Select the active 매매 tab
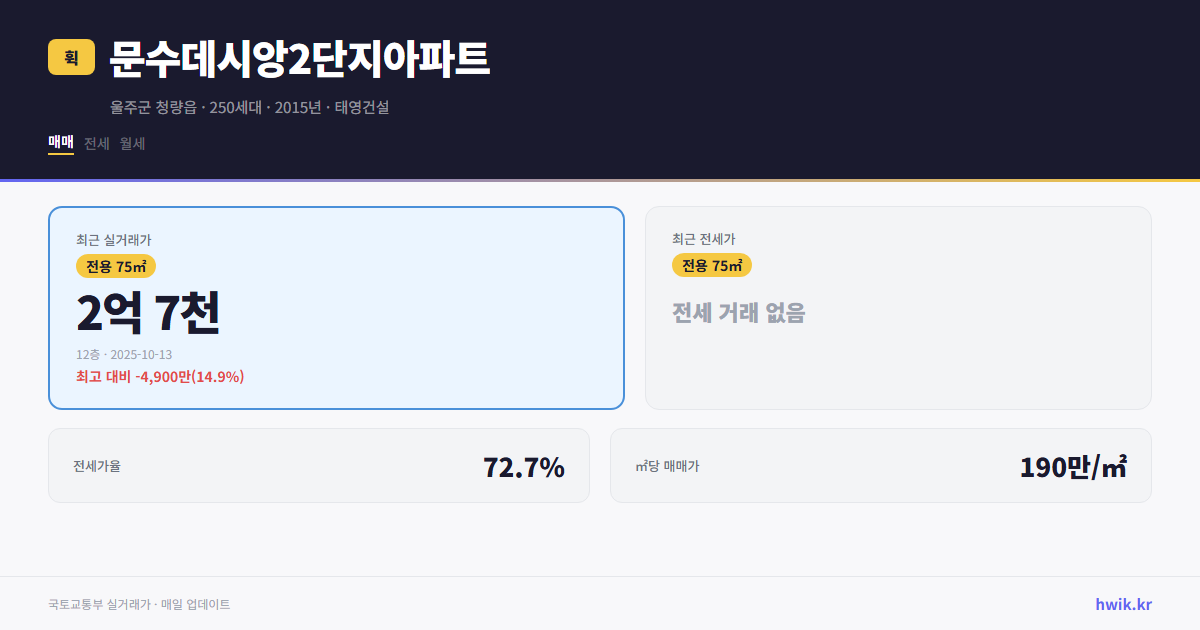 pyautogui.click(x=59, y=143)
